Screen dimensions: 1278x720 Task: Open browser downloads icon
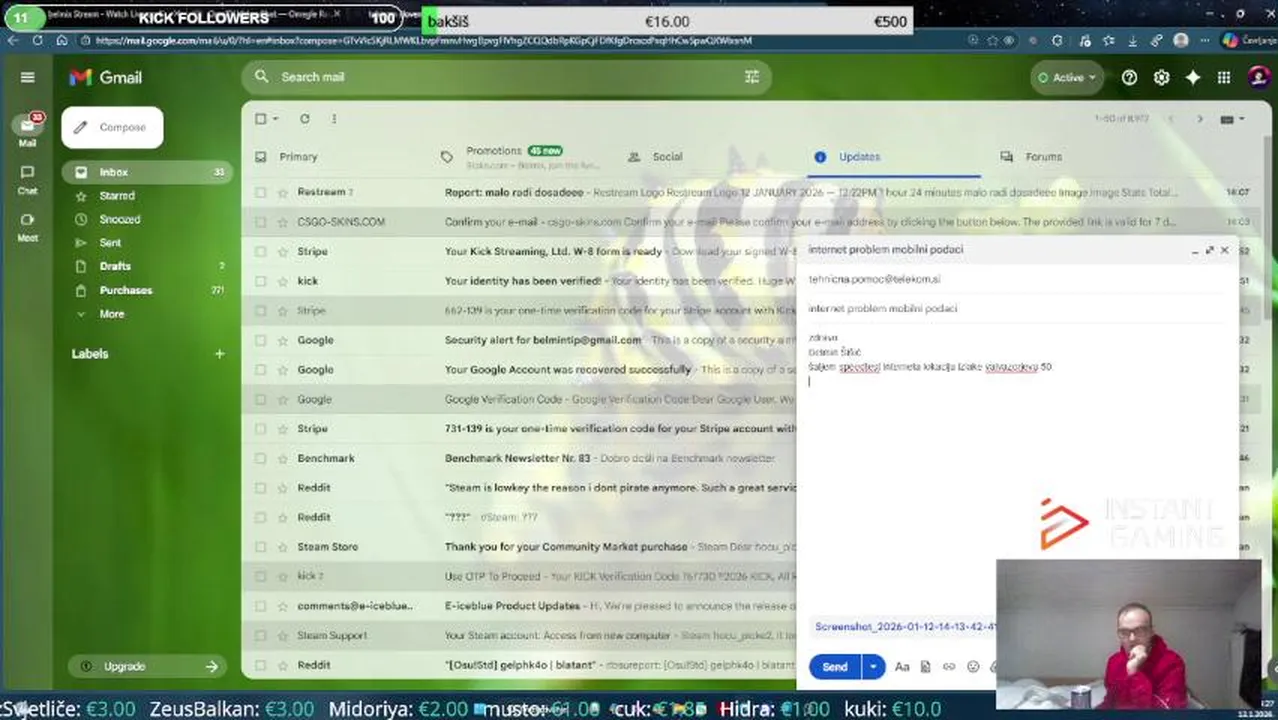point(1133,41)
